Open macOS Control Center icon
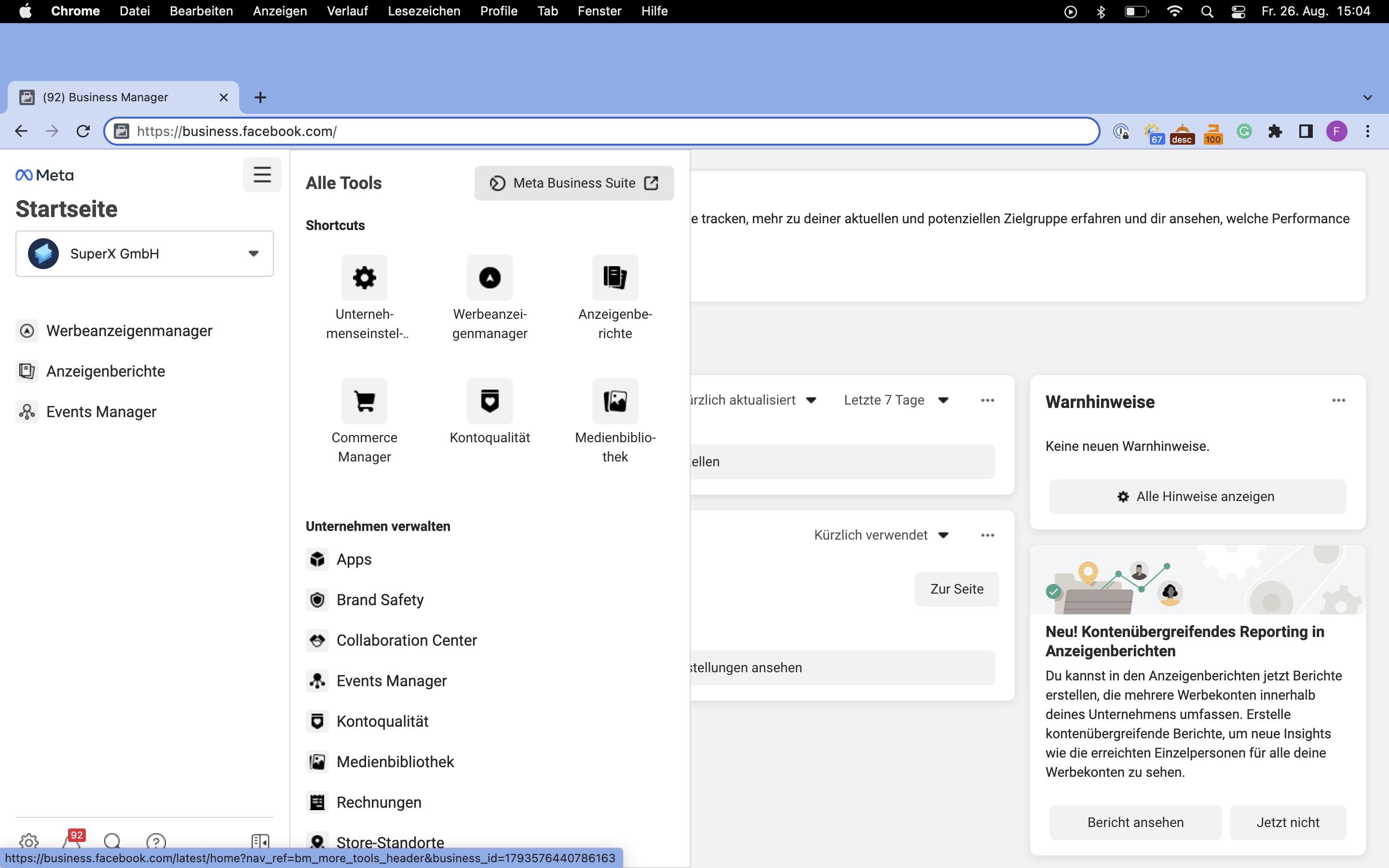This screenshot has width=1389, height=868. click(x=1238, y=12)
